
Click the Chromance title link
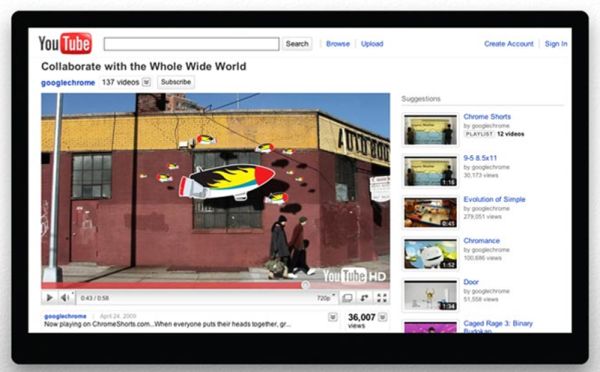coord(481,240)
